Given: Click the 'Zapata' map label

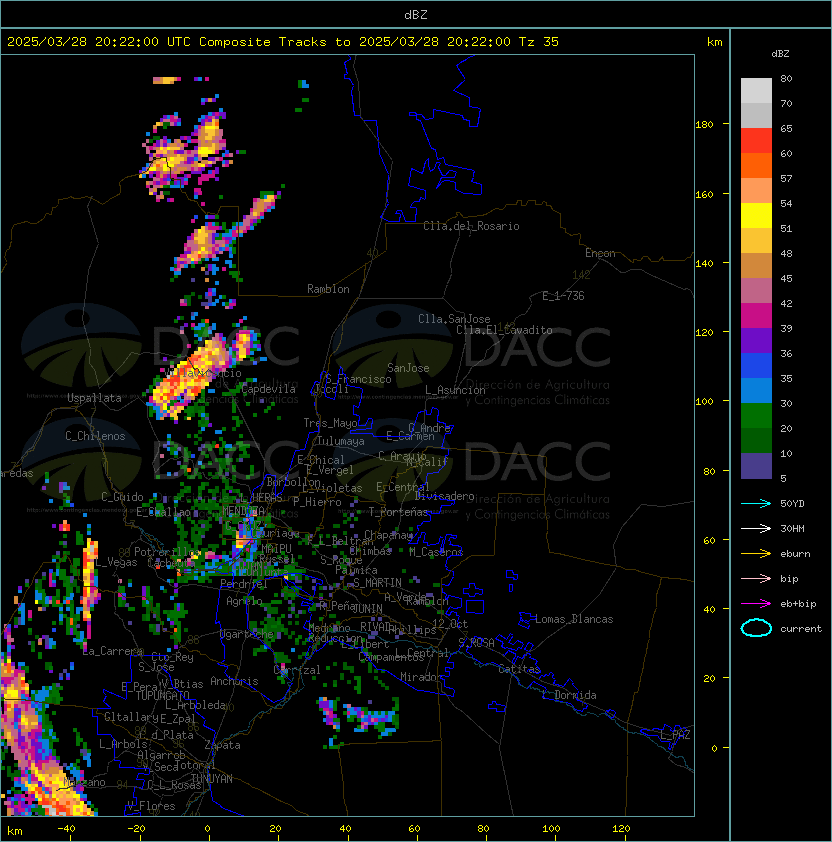Looking at the screenshot, I should (222, 745).
